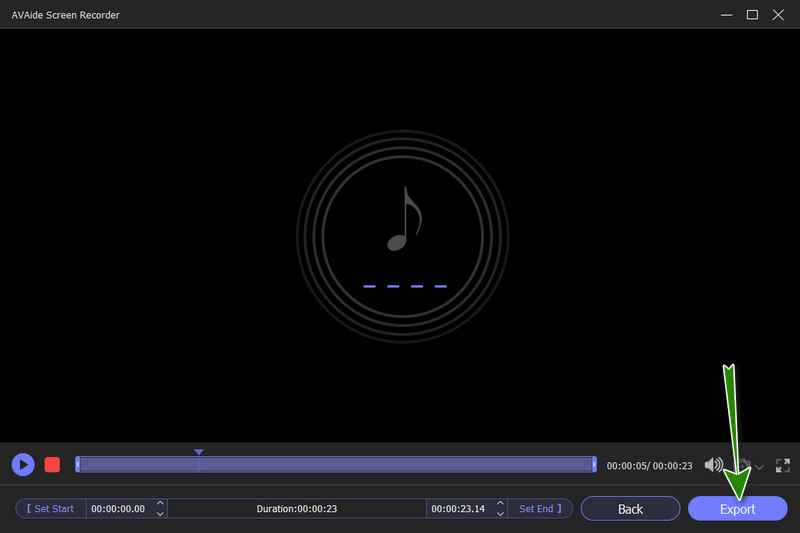Click the right trim handle of the timeline
800x533 pixels.
click(x=594, y=464)
